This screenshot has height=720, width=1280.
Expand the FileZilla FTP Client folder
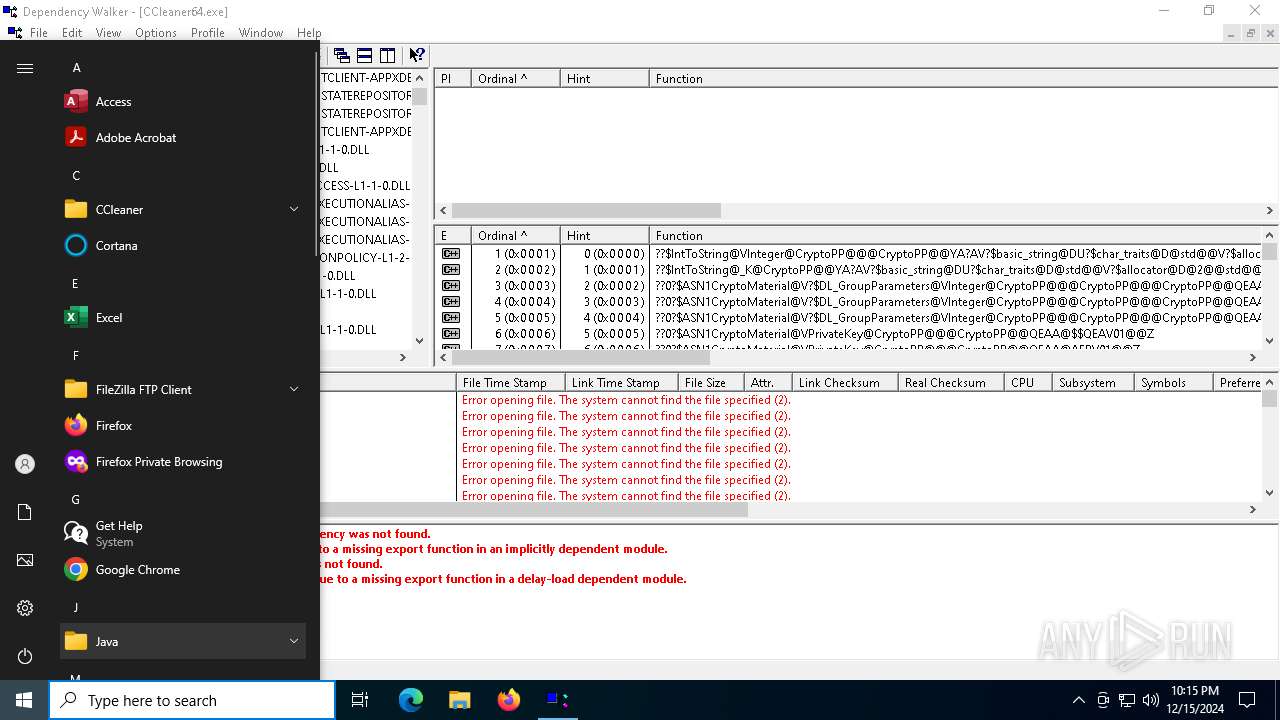294,389
